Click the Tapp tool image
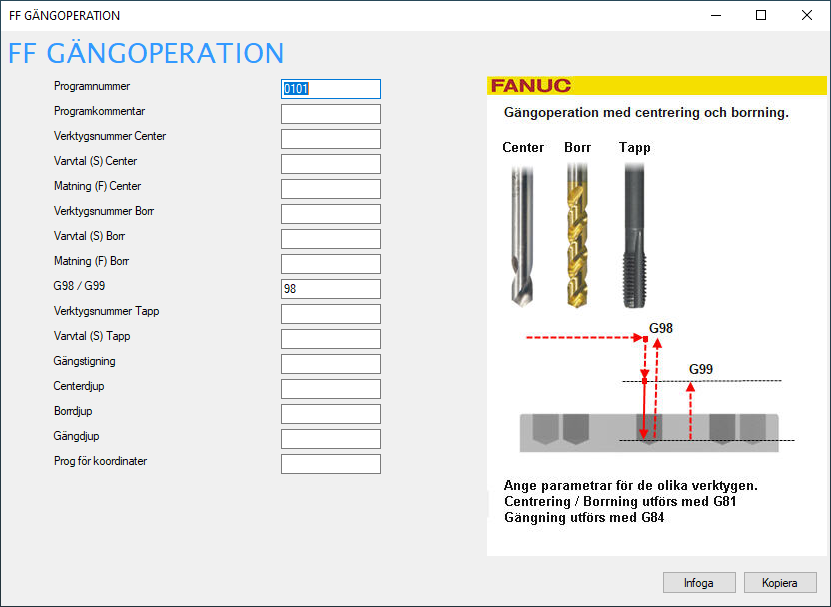The image size is (831, 607). click(634, 235)
